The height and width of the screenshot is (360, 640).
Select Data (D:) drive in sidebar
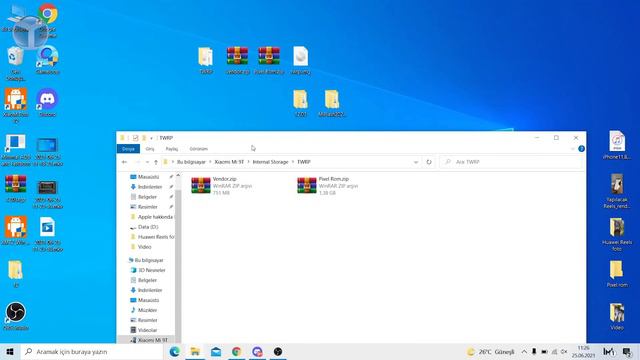click(149, 227)
